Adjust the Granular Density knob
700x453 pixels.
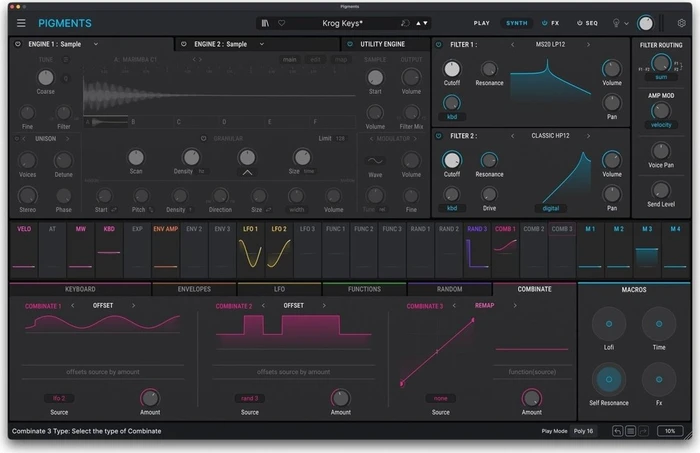[x=192, y=157]
